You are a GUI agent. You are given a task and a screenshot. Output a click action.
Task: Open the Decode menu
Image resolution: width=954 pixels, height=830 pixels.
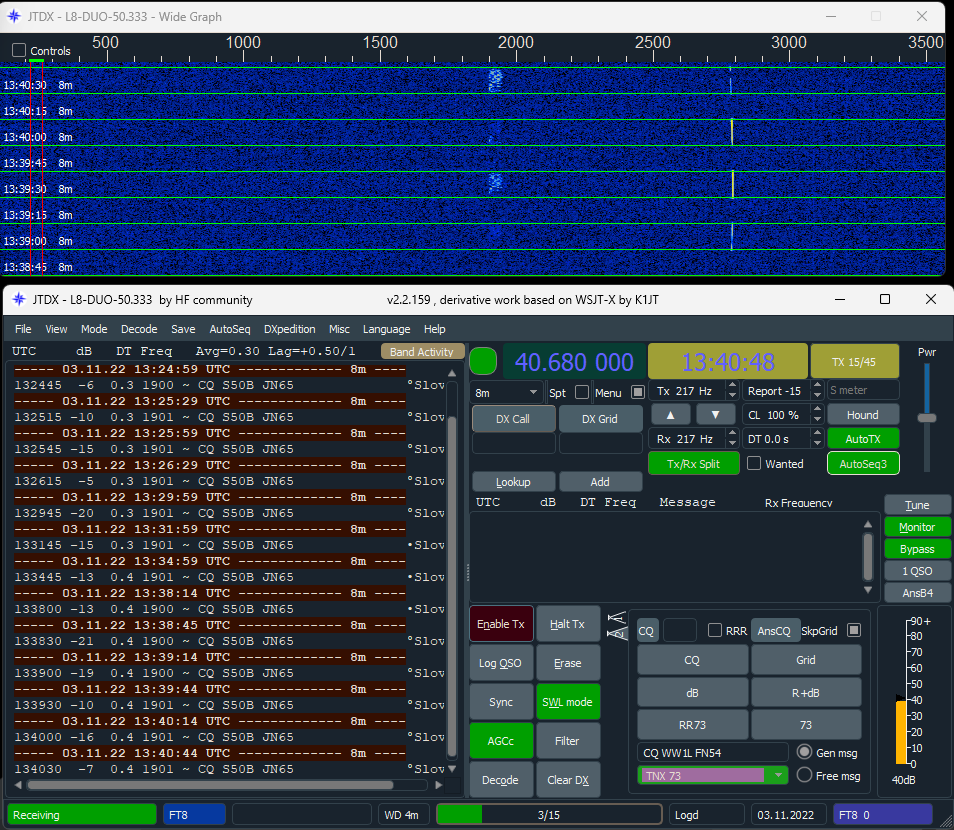139,329
